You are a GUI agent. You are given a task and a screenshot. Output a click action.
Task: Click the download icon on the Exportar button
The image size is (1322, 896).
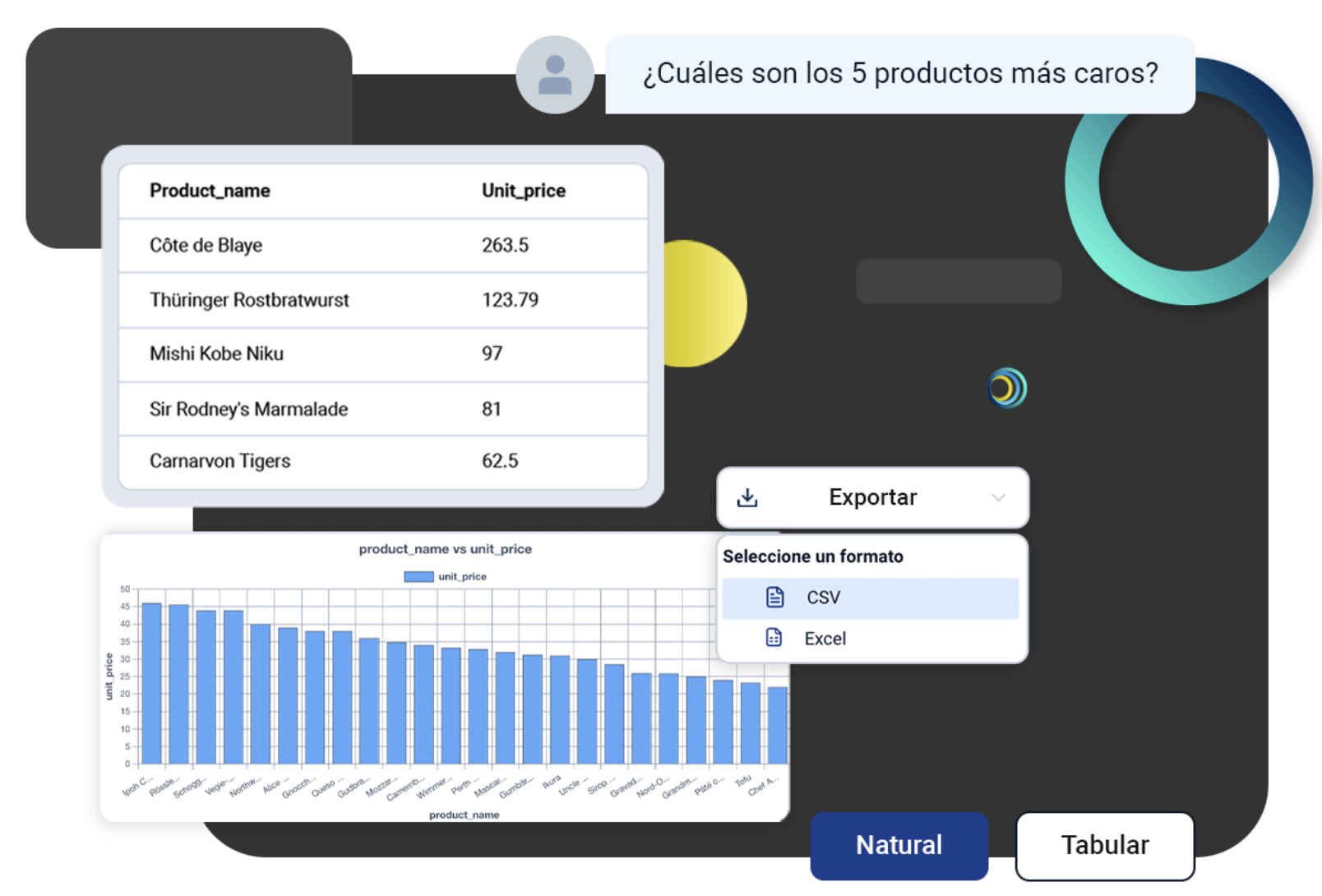[x=747, y=496]
